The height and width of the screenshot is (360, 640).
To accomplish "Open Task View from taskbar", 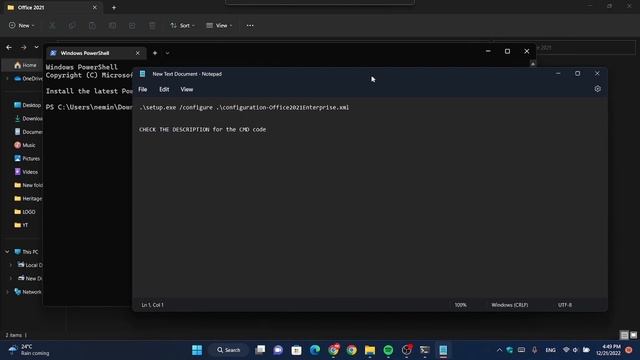I will coord(260,350).
